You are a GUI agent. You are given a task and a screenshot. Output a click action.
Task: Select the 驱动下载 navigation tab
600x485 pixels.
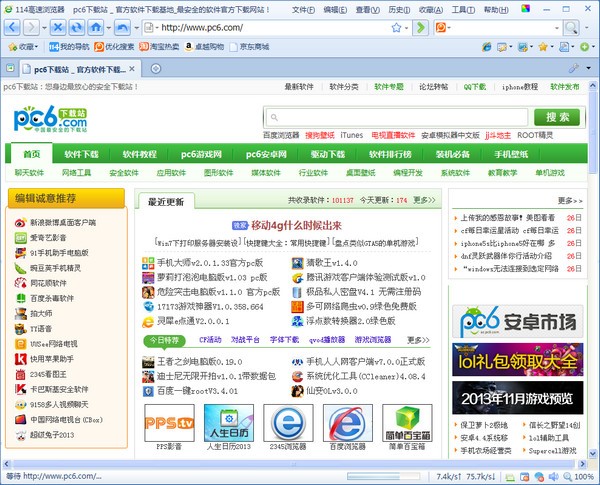328,154
